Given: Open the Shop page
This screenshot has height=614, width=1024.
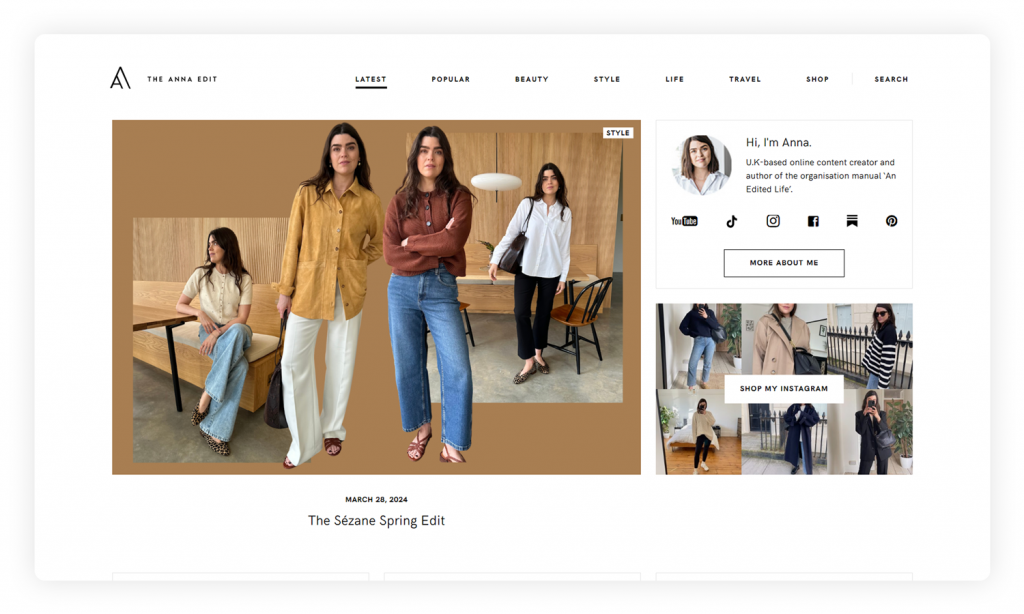Looking at the screenshot, I should tap(817, 79).
